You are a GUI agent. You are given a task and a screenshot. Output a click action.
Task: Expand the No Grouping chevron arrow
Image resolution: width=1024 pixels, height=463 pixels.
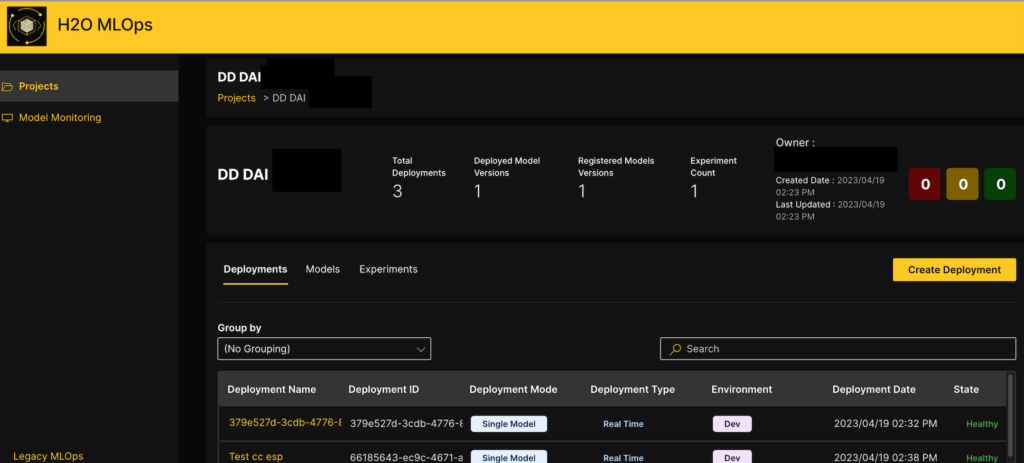click(421, 349)
